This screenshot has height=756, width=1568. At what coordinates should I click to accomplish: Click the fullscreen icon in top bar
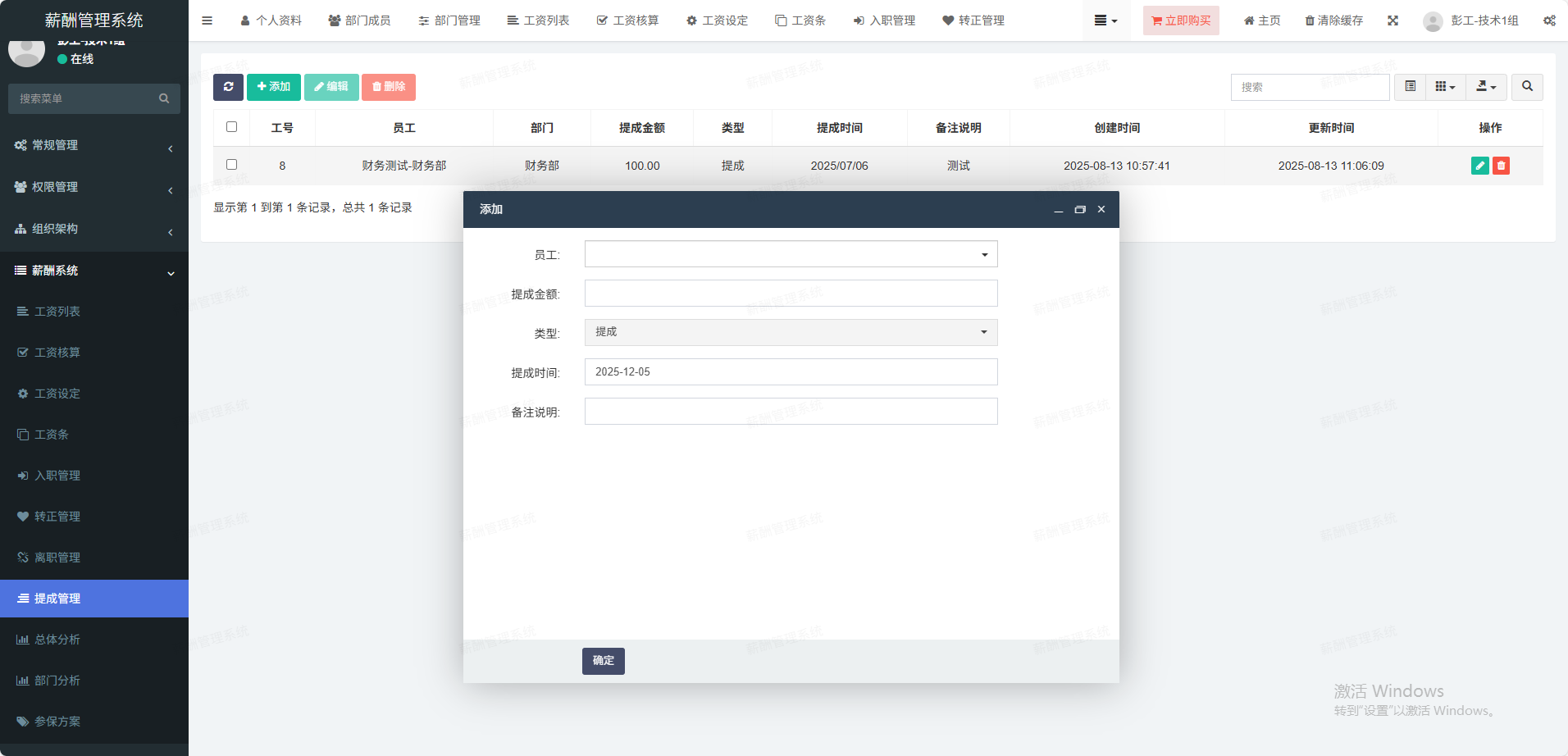[1393, 20]
